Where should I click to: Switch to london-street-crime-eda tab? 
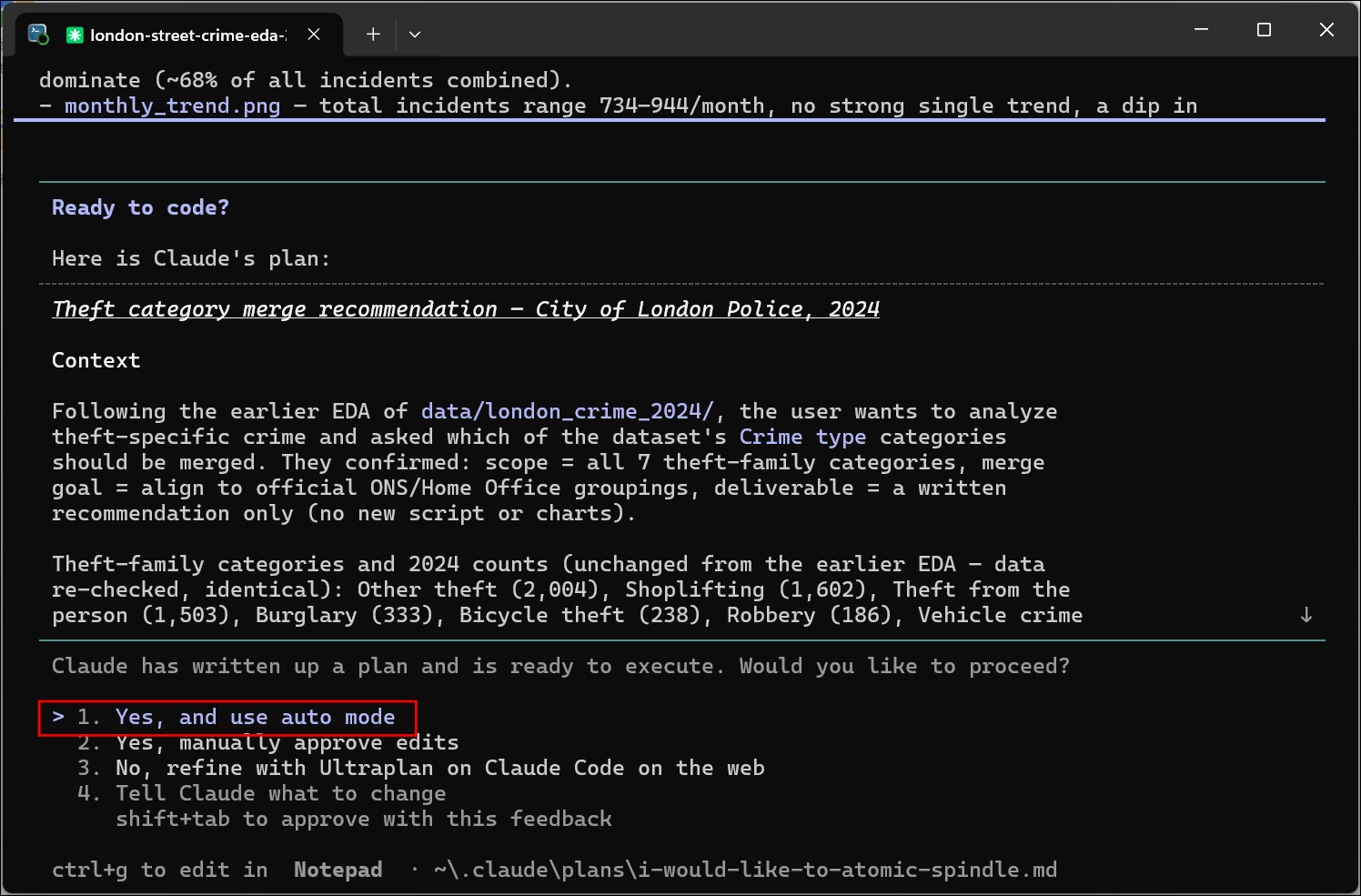(180, 35)
